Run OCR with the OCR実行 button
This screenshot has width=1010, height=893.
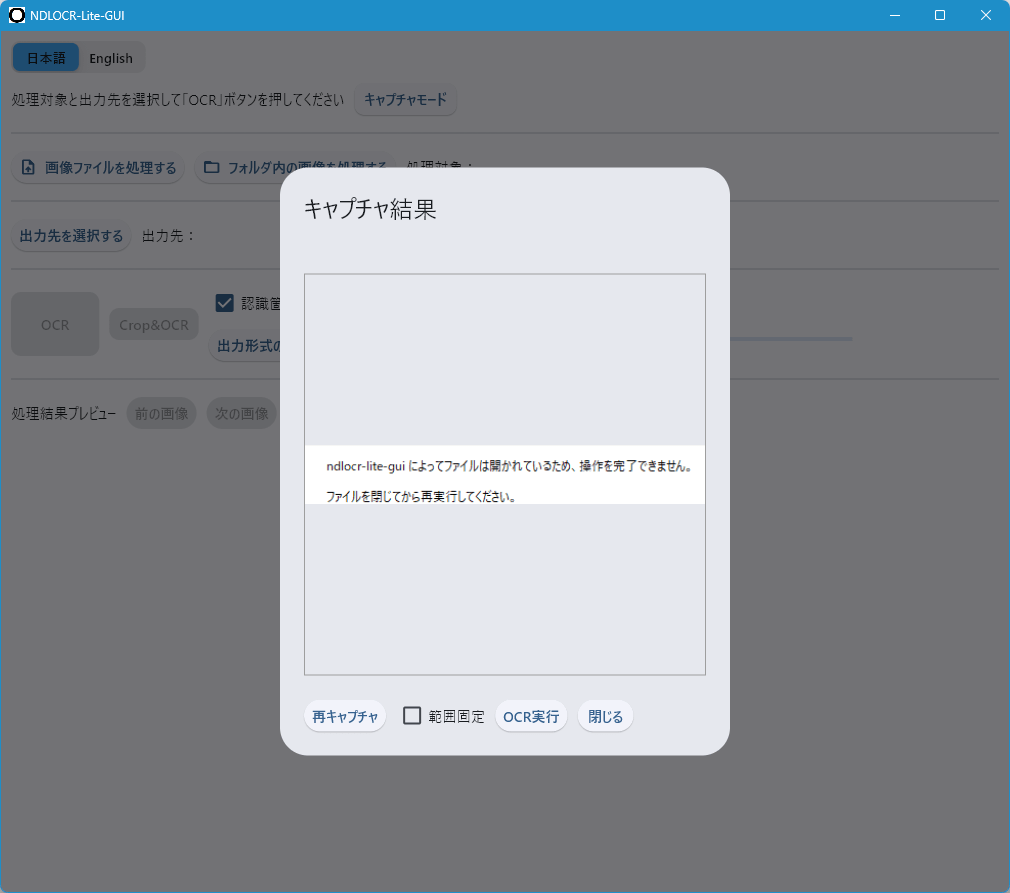tap(531, 717)
